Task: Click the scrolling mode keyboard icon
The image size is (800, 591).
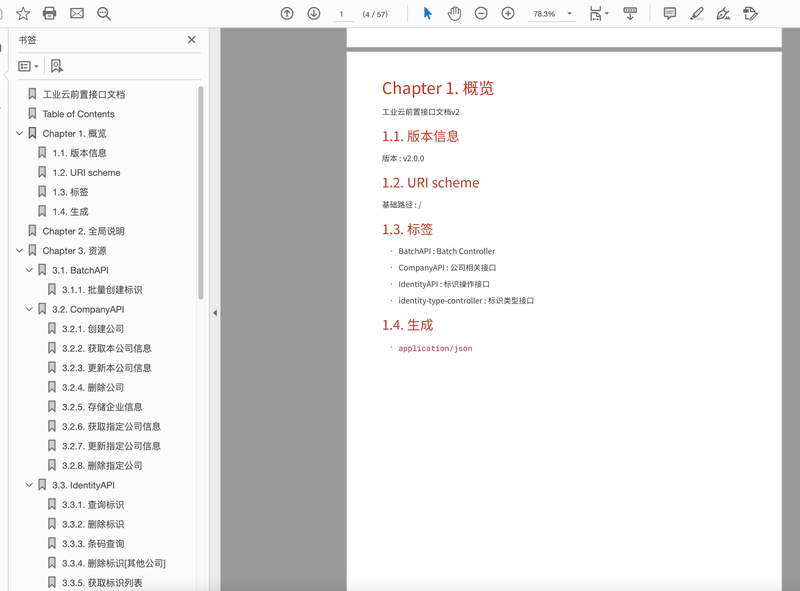Action: coord(631,14)
